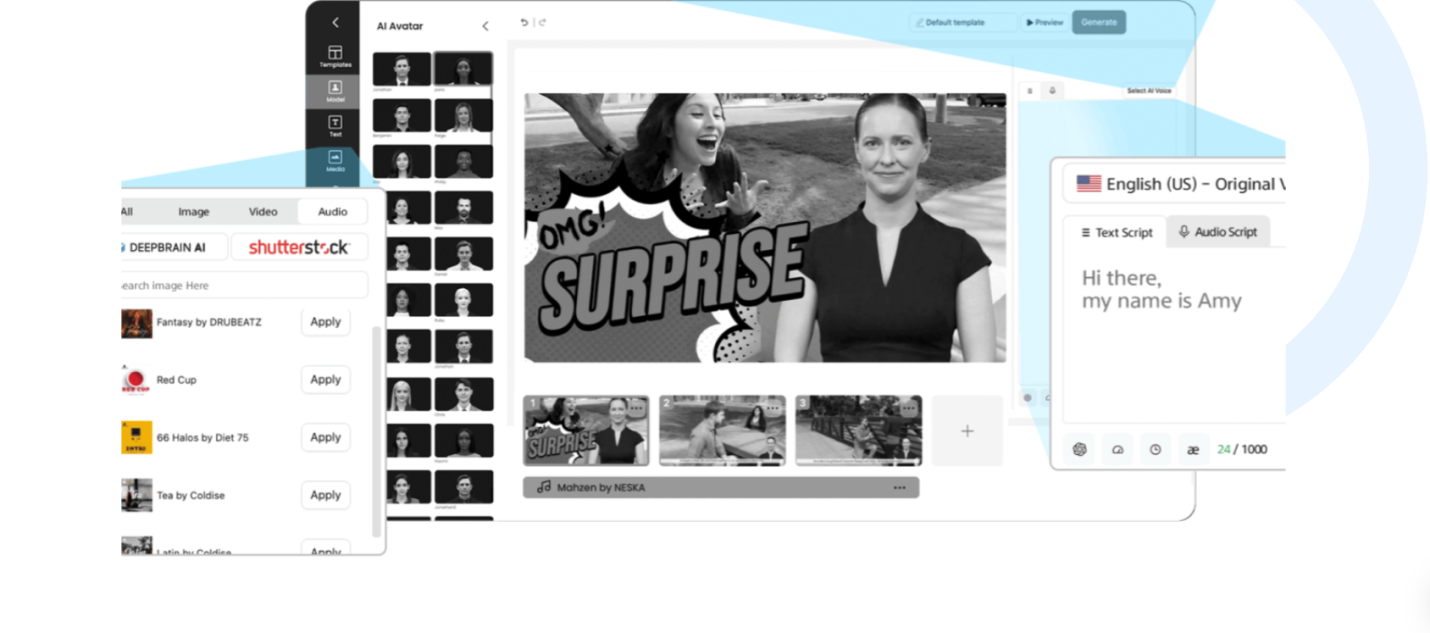
Task: Click the Tea by Coldise cover art
Action: (x=137, y=495)
